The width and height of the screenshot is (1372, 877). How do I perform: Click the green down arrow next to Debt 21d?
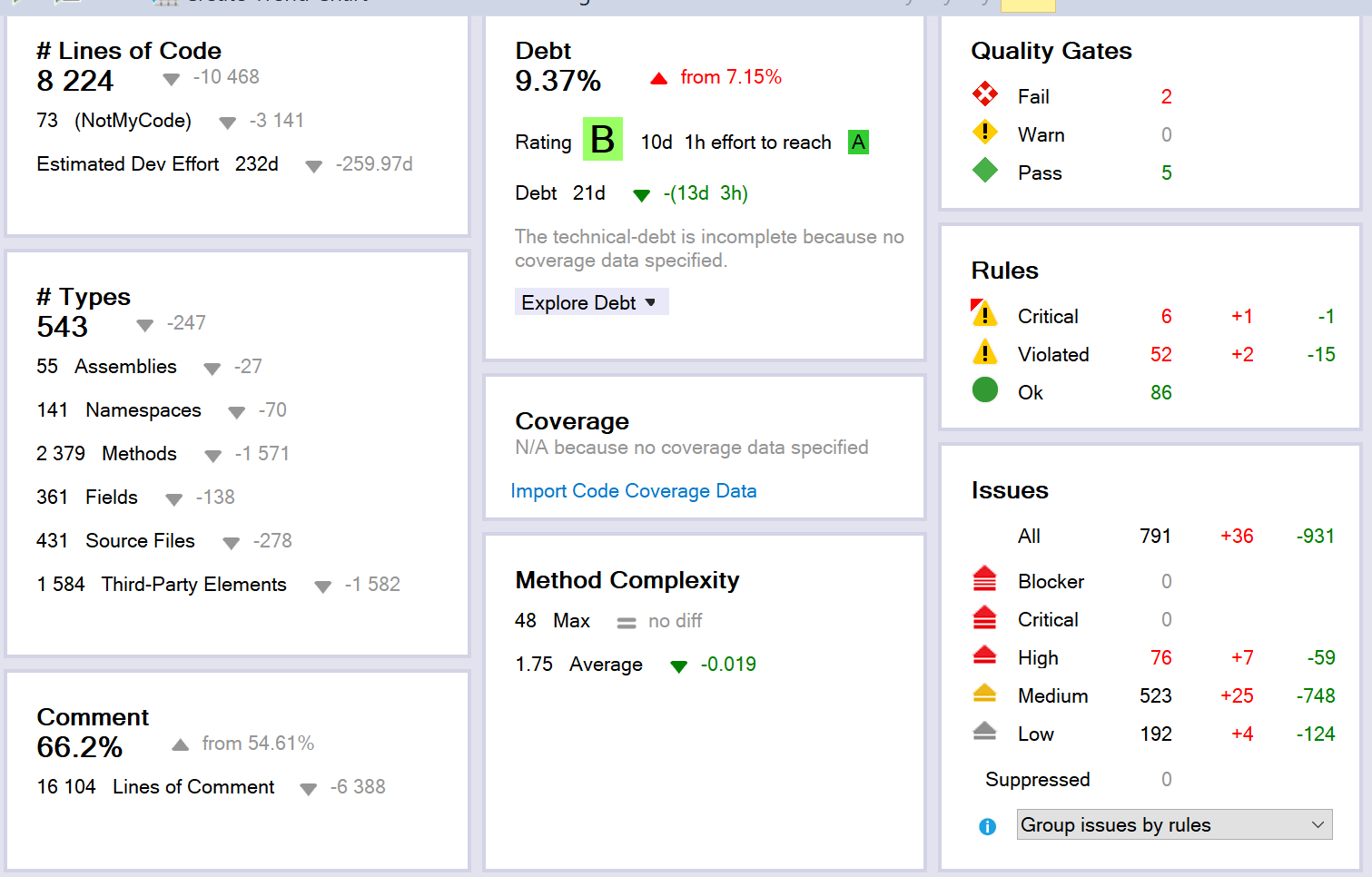point(642,195)
